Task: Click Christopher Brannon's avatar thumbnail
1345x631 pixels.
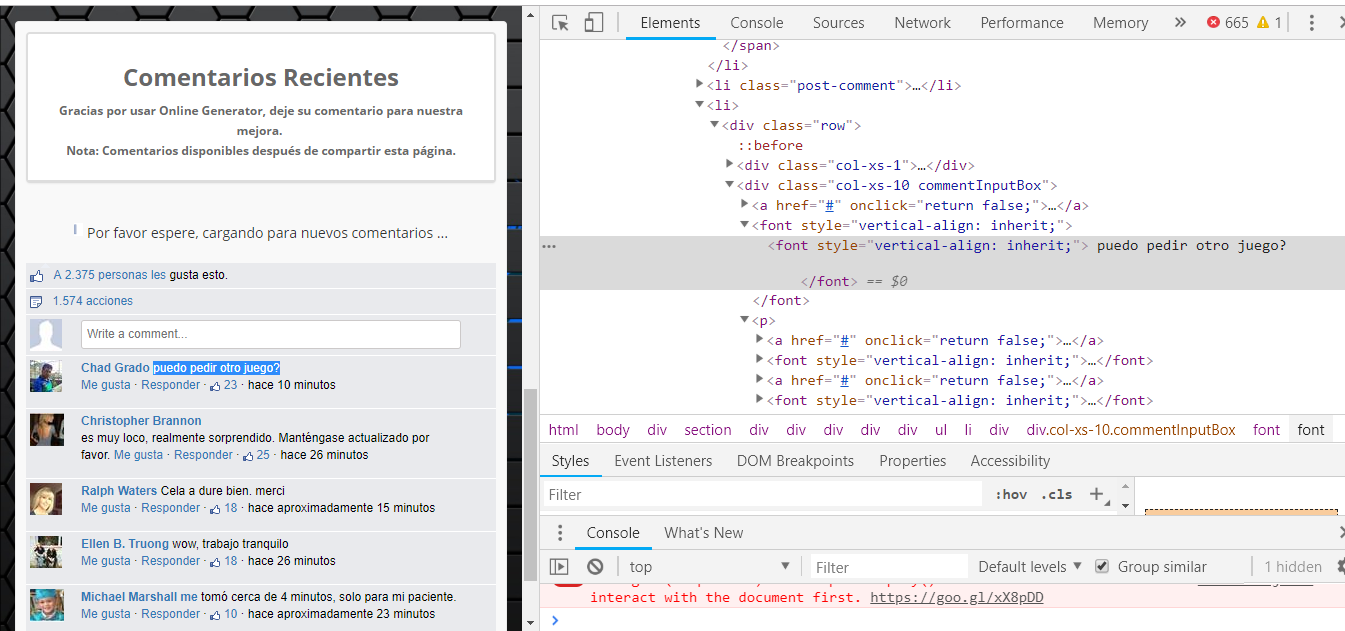Action: pyautogui.click(x=46, y=430)
